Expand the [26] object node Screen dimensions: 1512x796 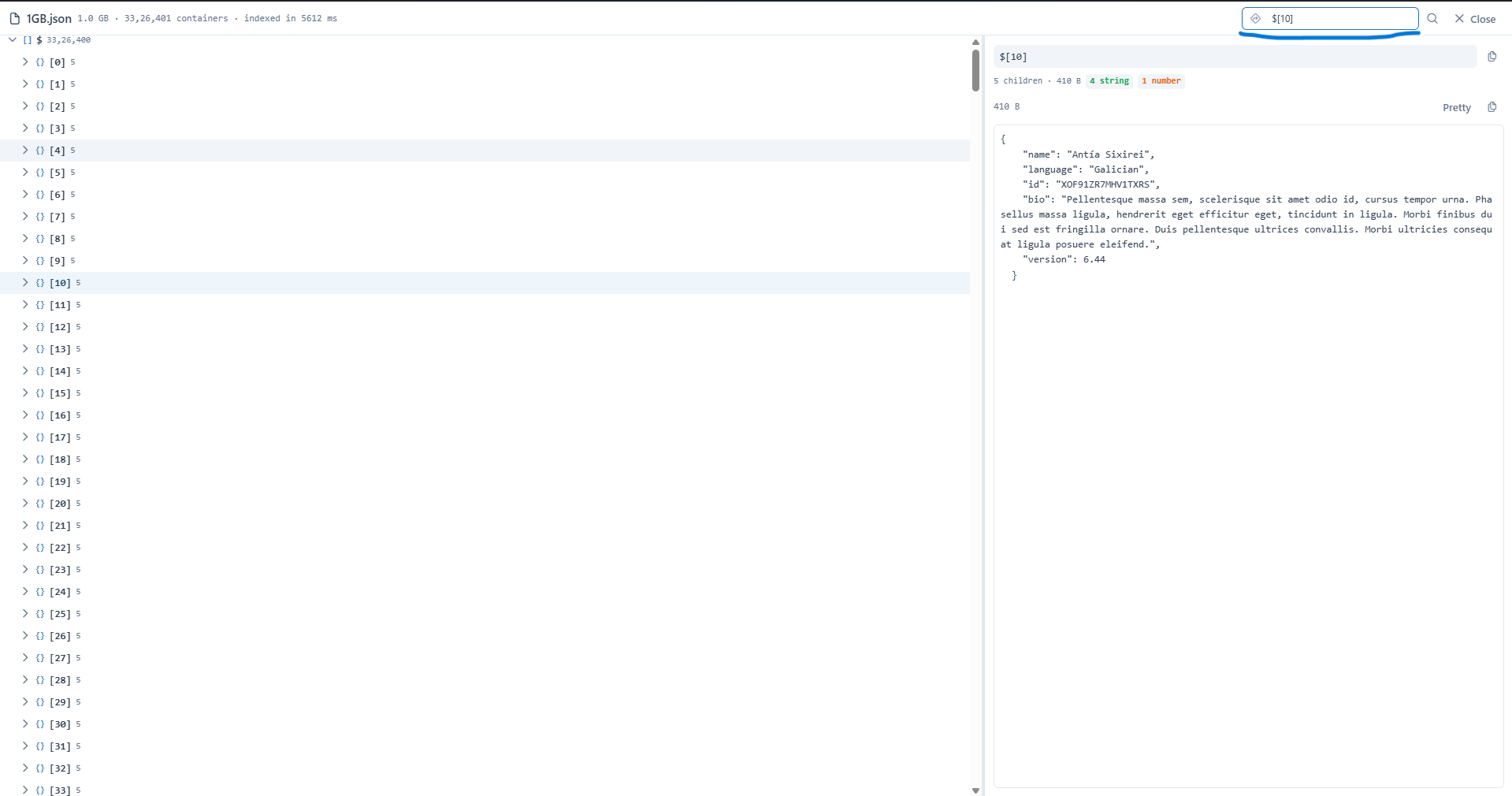tap(25, 635)
